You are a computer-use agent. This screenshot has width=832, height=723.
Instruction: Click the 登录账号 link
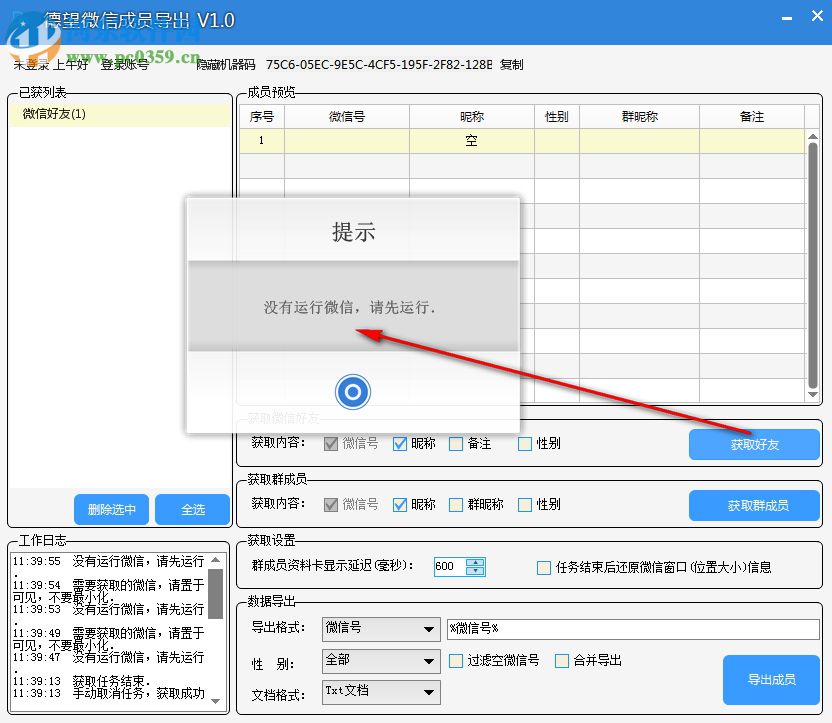coord(125,65)
